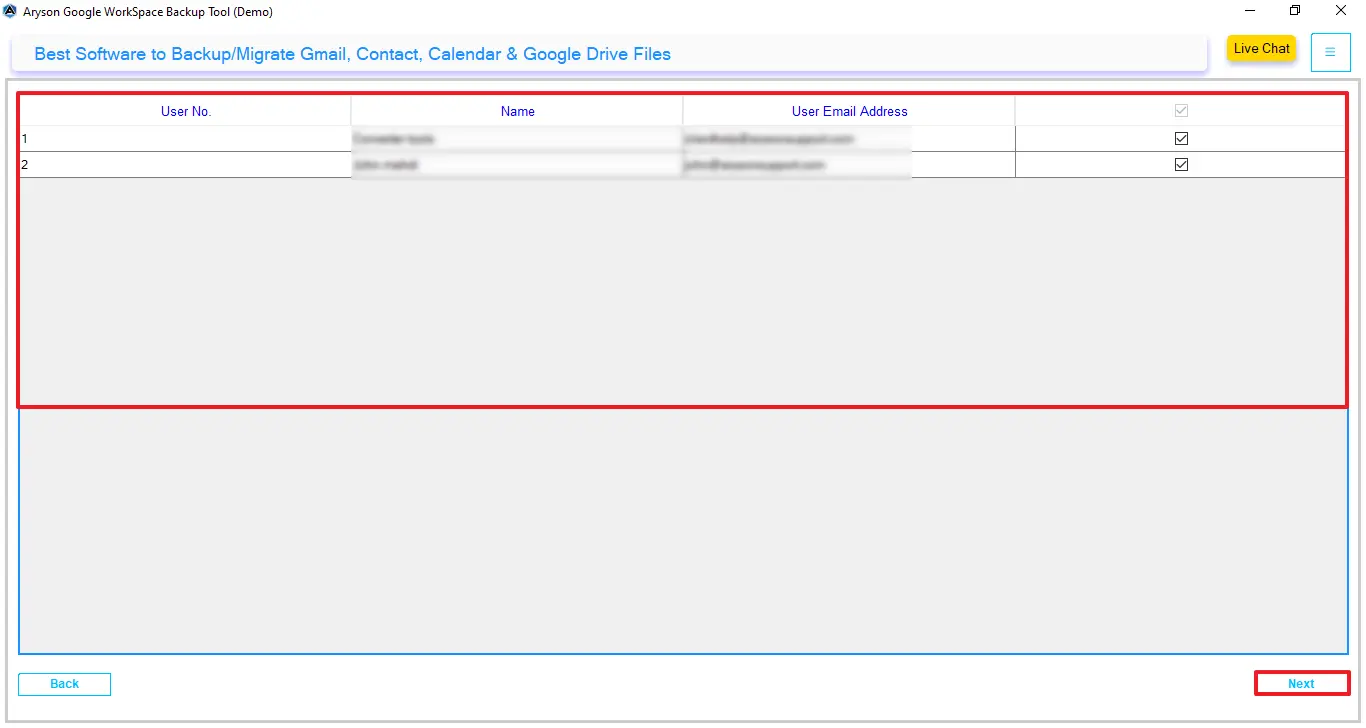This screenshot has width=1366, height=728.
Task: Click the User Email Address column header
Action: coord(849,110)
